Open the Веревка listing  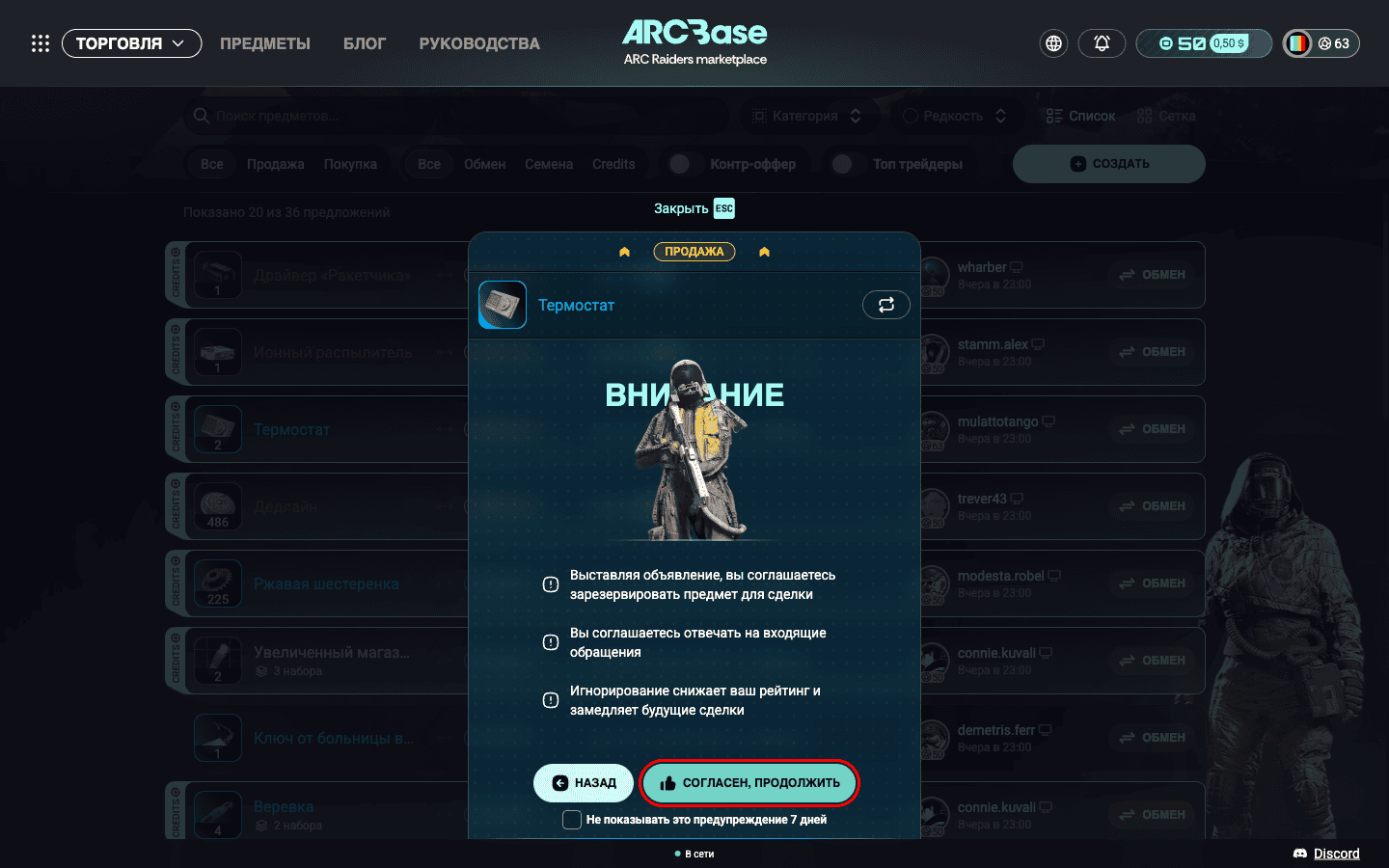tap(284, 806)
